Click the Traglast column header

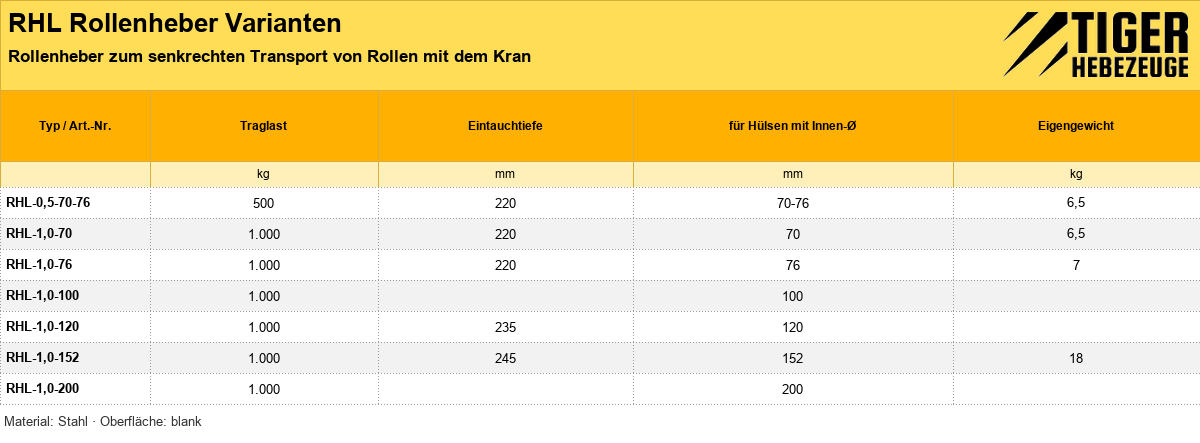pyautogui.click(x=264, y=126)
